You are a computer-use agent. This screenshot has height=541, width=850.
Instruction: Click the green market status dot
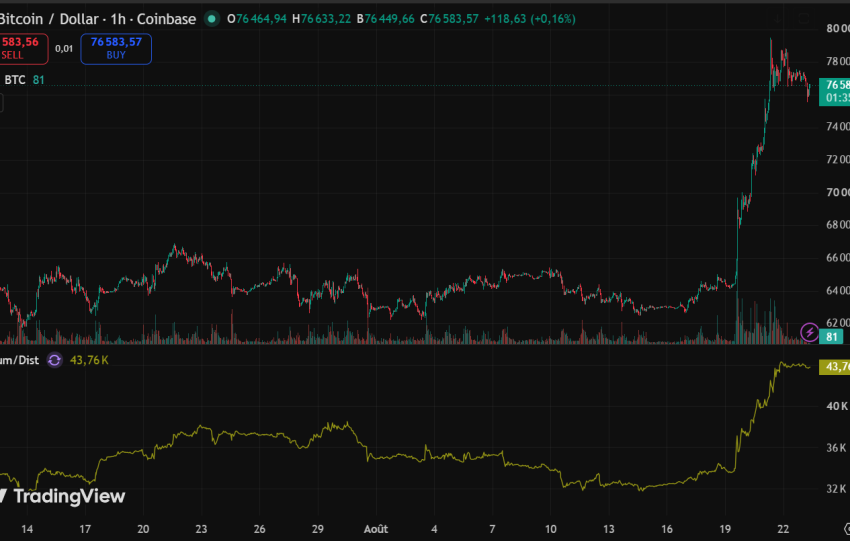[x=212, y=19]
